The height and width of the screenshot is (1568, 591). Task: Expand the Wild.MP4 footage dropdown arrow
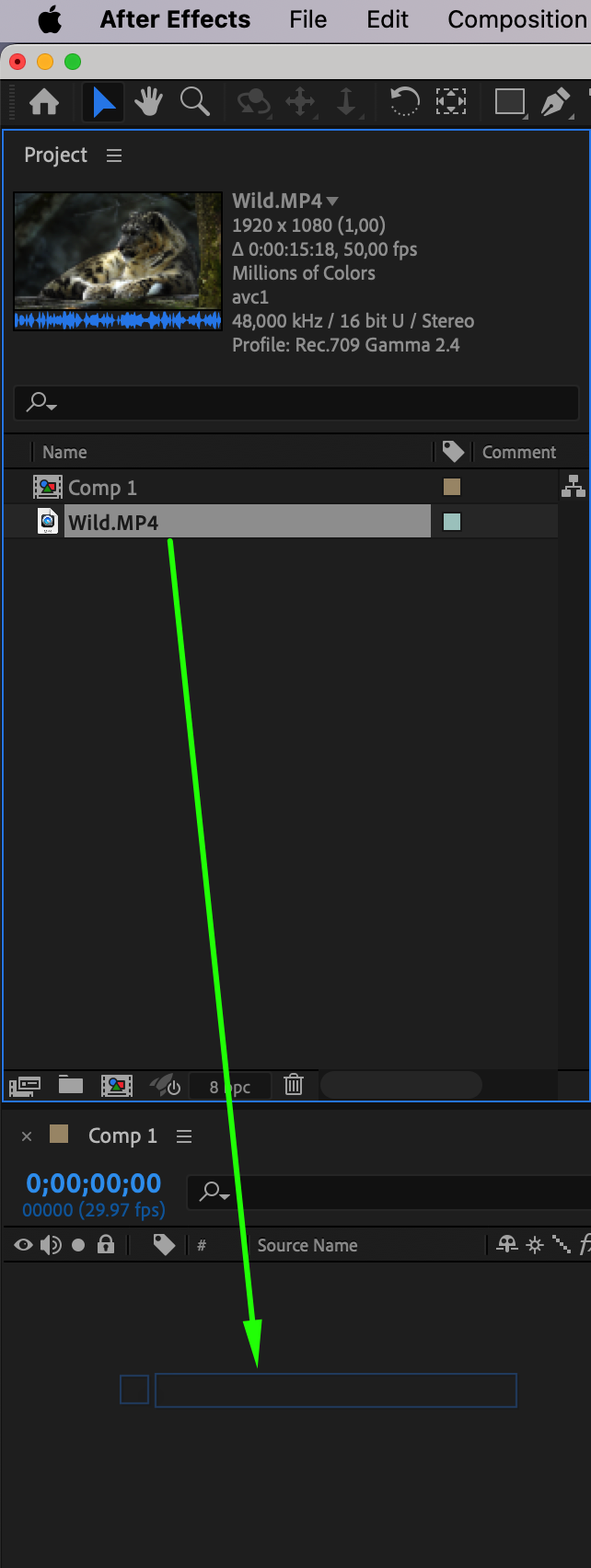pos(332,201)
